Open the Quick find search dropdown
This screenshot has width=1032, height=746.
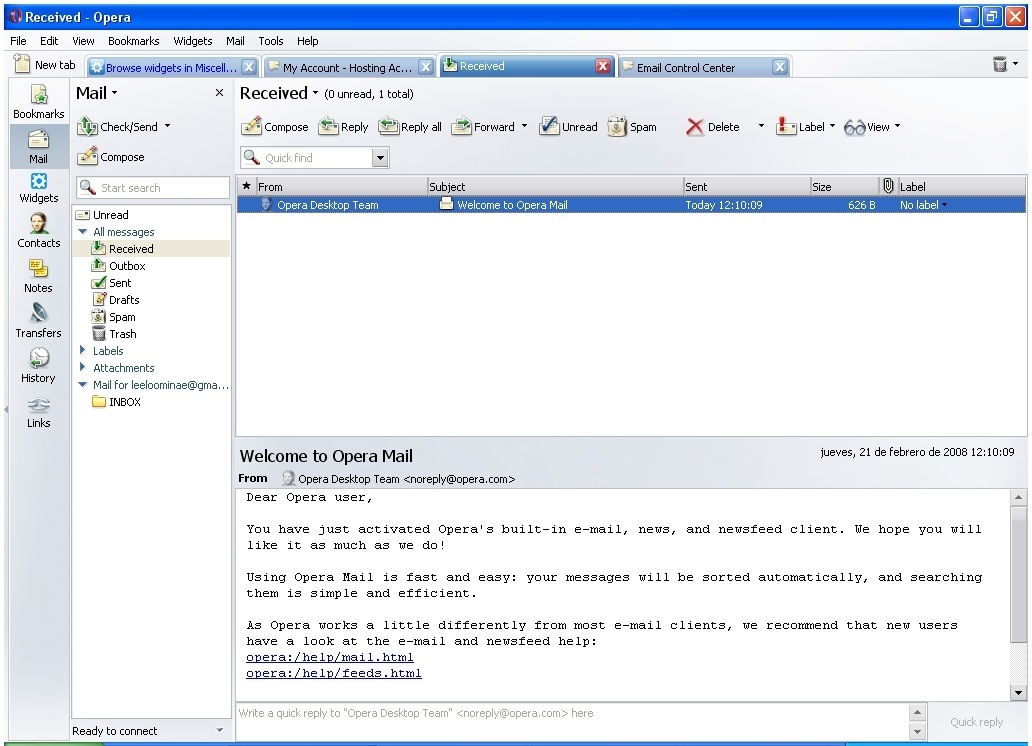click(379, 157)
